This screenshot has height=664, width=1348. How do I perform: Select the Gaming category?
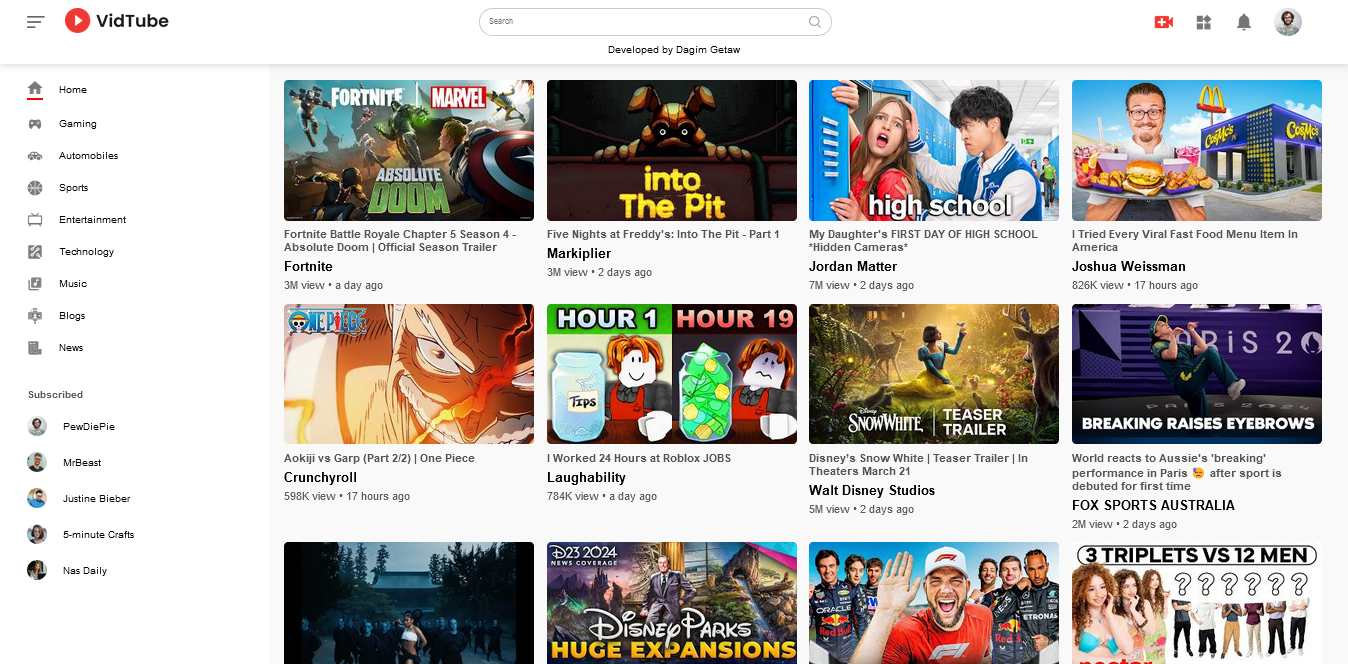[78, 124]
